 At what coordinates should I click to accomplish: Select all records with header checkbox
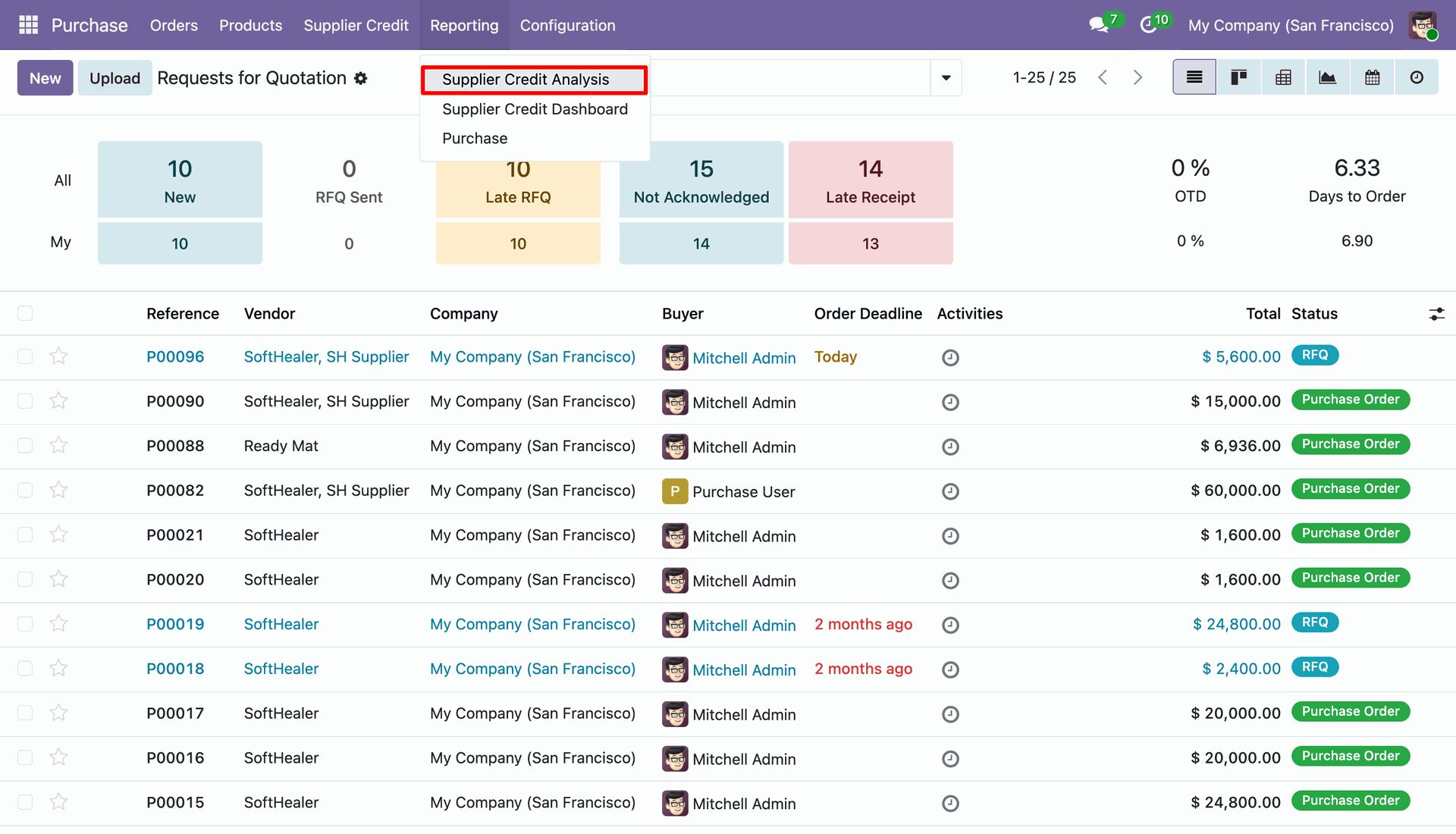pyautogui.click(x=25, y=313)
